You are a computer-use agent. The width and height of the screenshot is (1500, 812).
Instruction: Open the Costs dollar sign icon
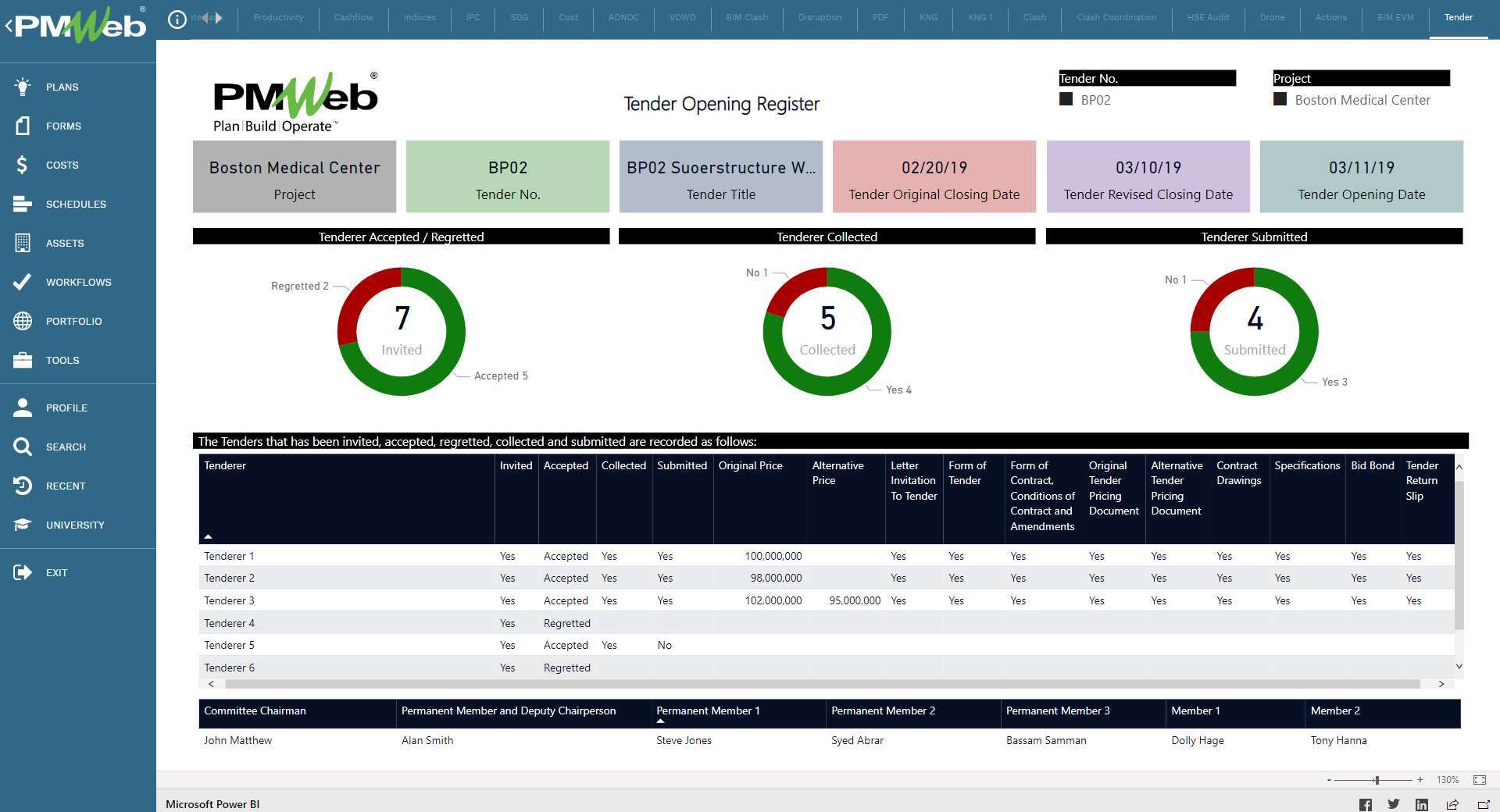[x=23, y=165]
